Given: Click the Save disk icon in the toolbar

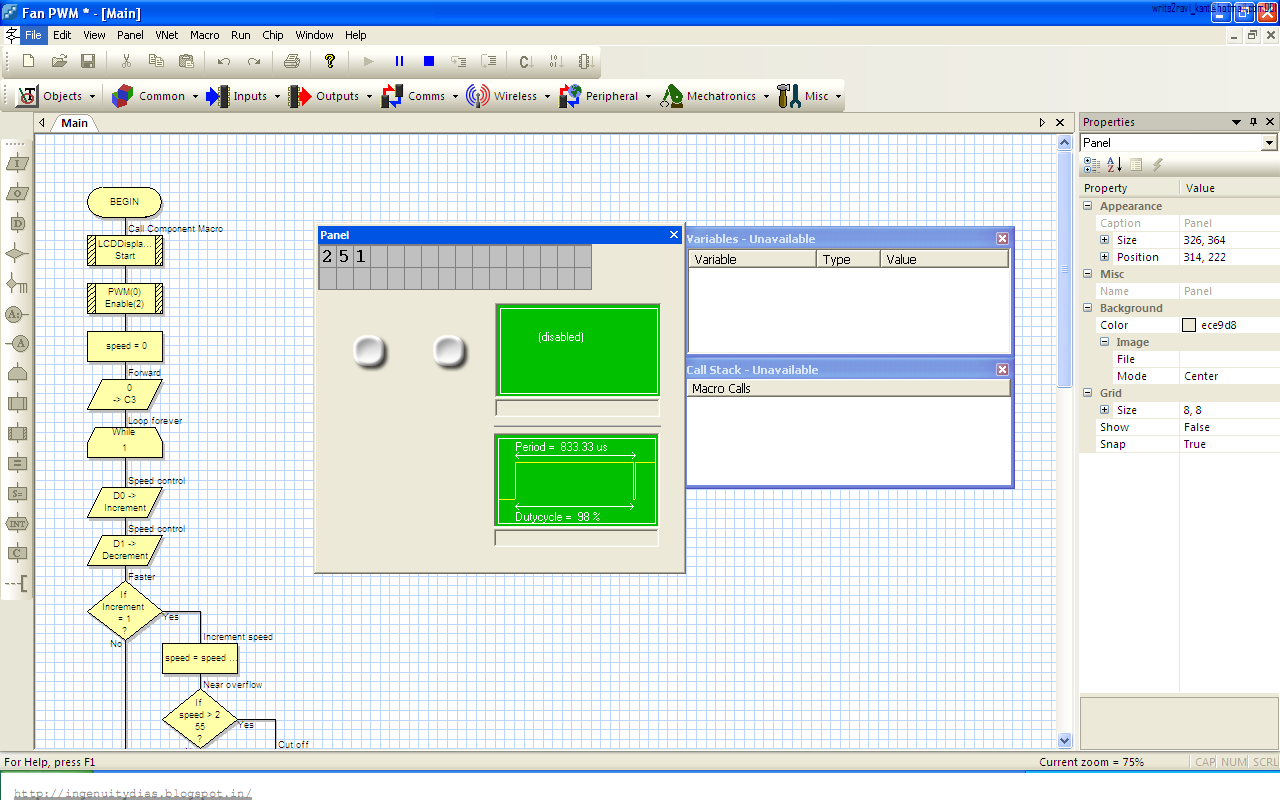Looking at the screenshot, I should 88,61.
